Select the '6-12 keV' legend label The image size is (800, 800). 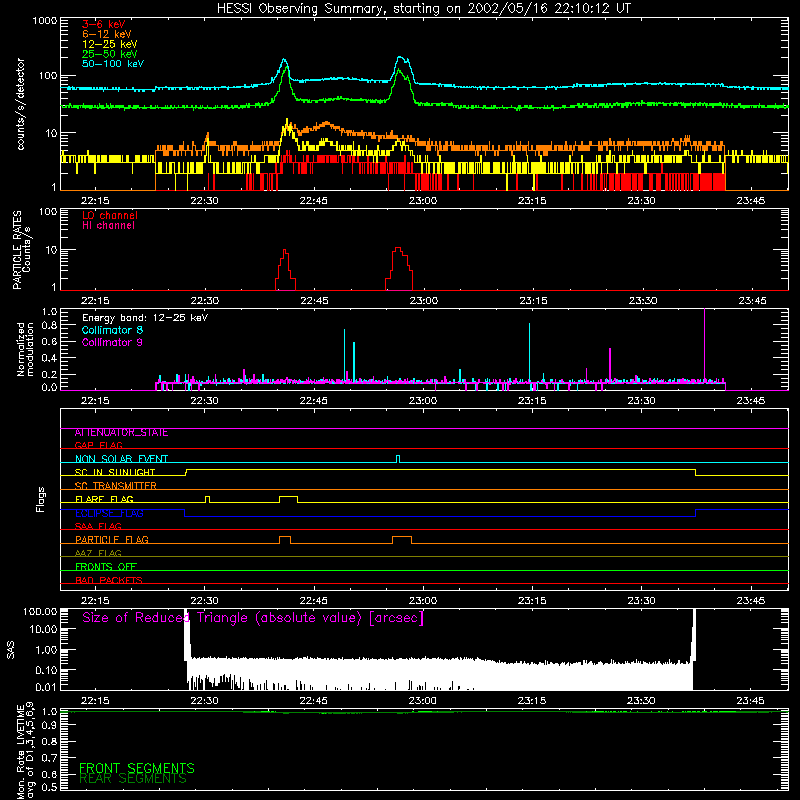point(107,34)
